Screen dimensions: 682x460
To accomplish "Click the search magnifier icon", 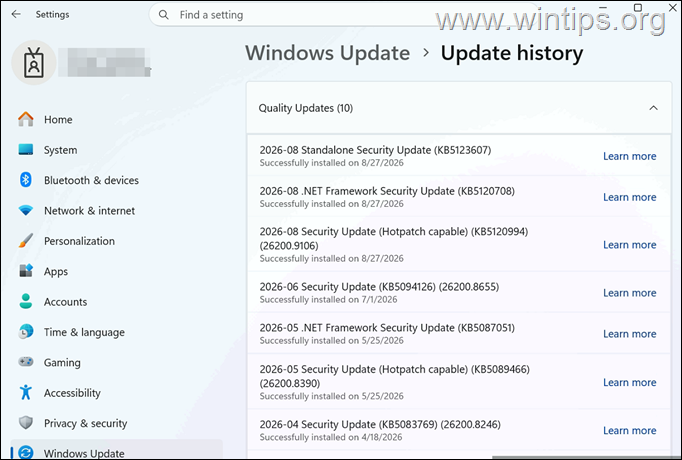I will (164, 15).
